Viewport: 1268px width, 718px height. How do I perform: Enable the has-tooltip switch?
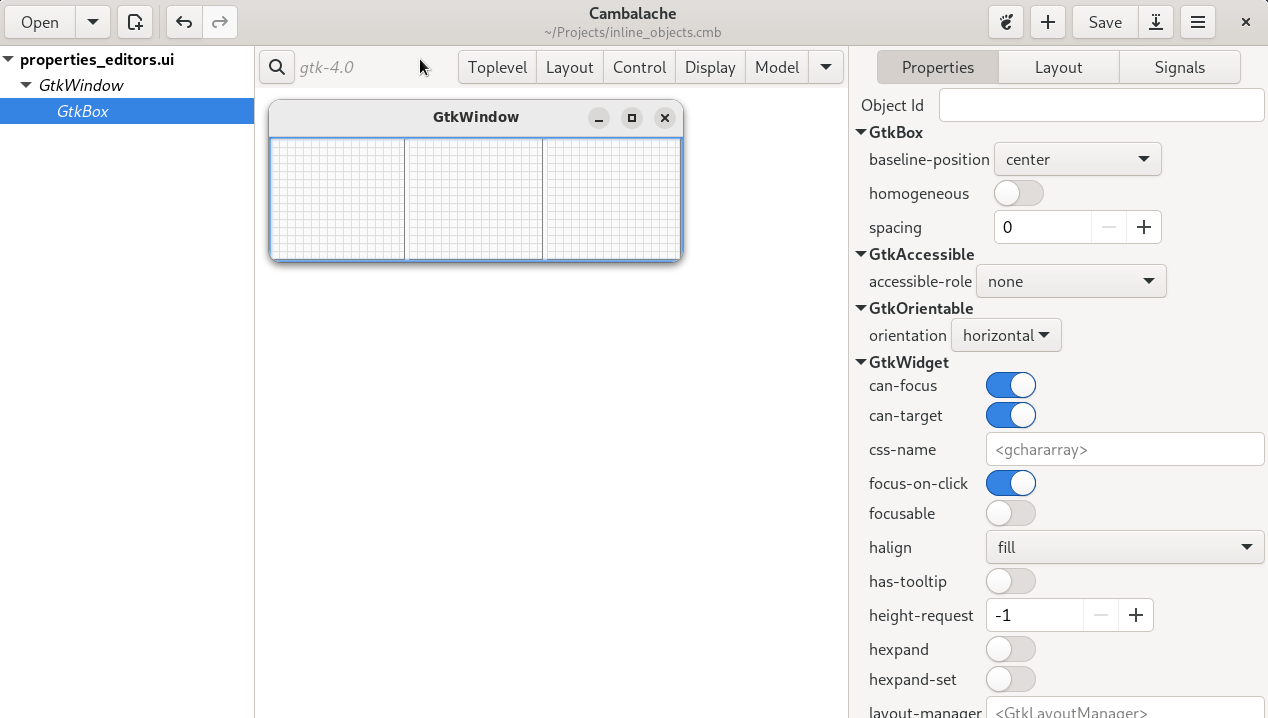pyautogui.click(x=1011, y=581)
